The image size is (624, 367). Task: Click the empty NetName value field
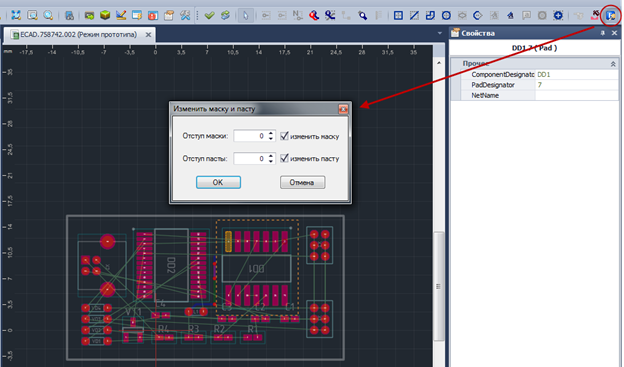(x=577, y=95)
